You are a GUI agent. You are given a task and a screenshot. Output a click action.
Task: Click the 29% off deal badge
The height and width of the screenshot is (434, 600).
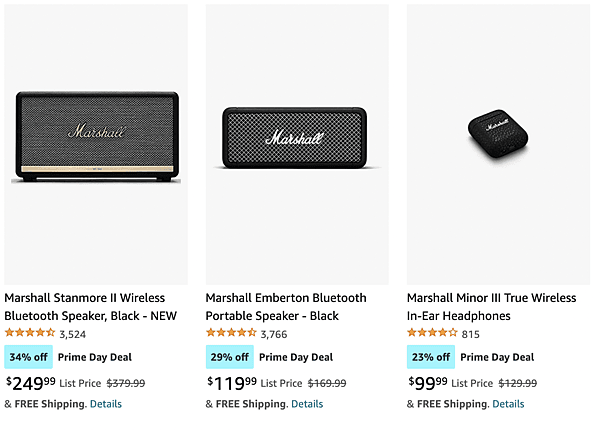coord(230,357)
